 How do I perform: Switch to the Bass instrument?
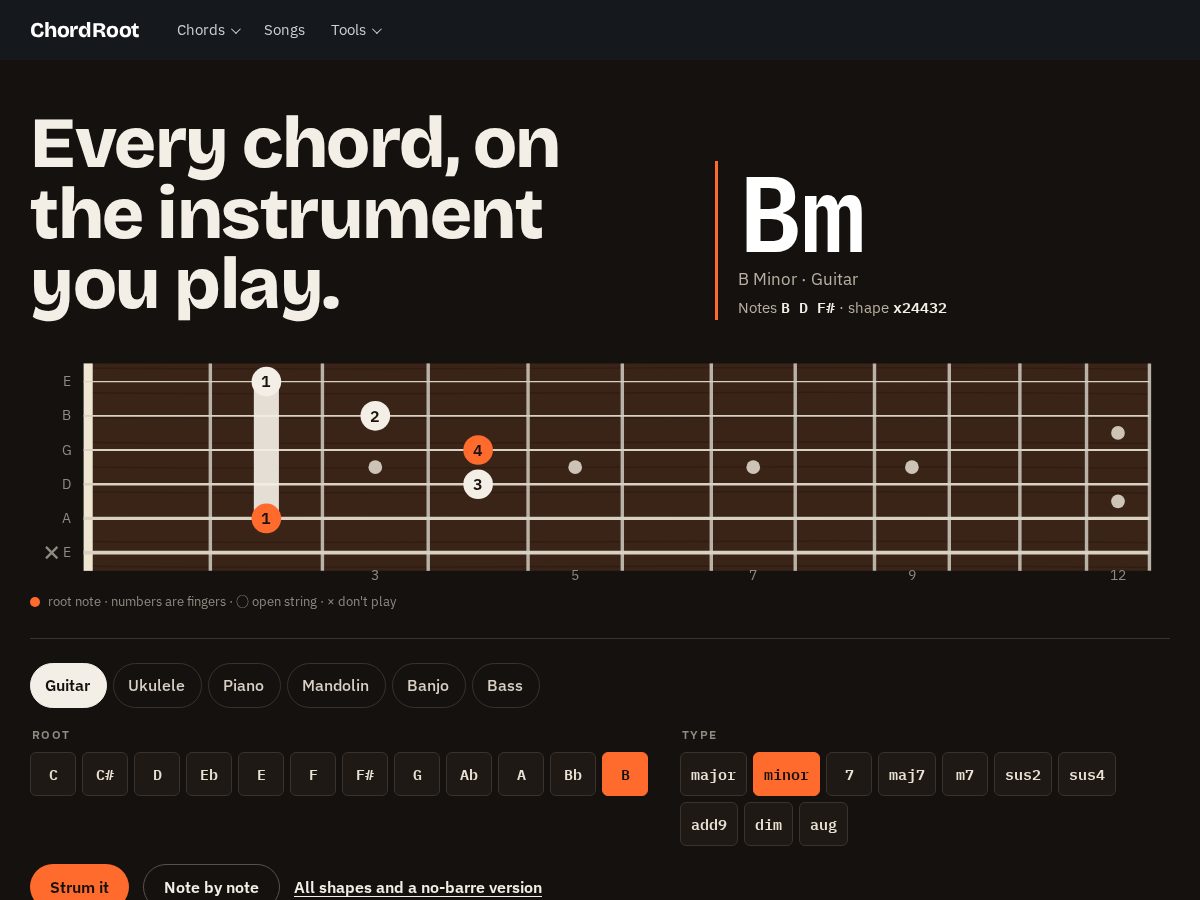(505, 685)
